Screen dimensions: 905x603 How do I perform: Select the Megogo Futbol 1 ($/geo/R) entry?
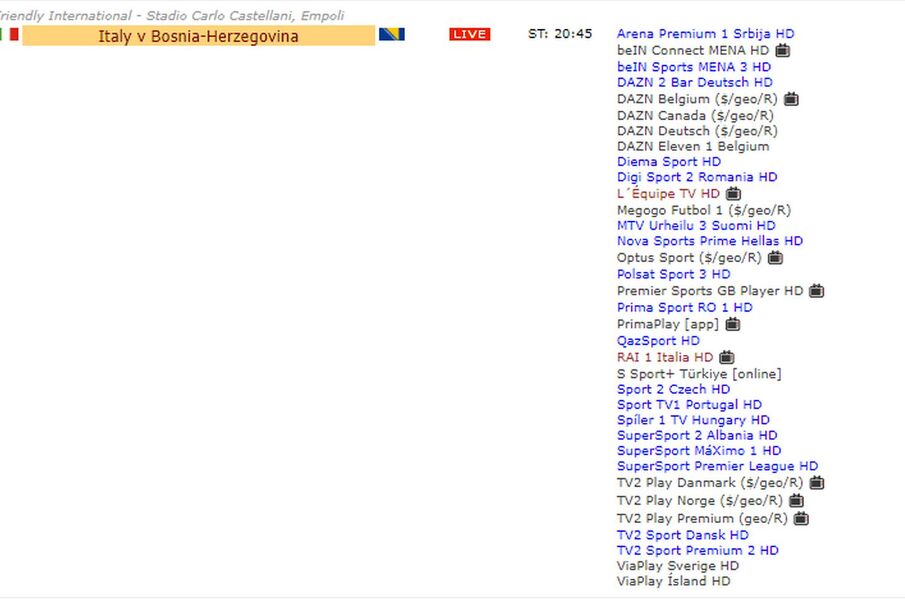(704, 211)
